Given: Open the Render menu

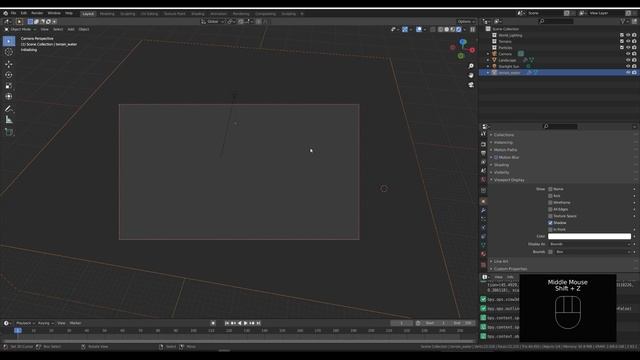Looking at the screenshot, I should point(37,13).
